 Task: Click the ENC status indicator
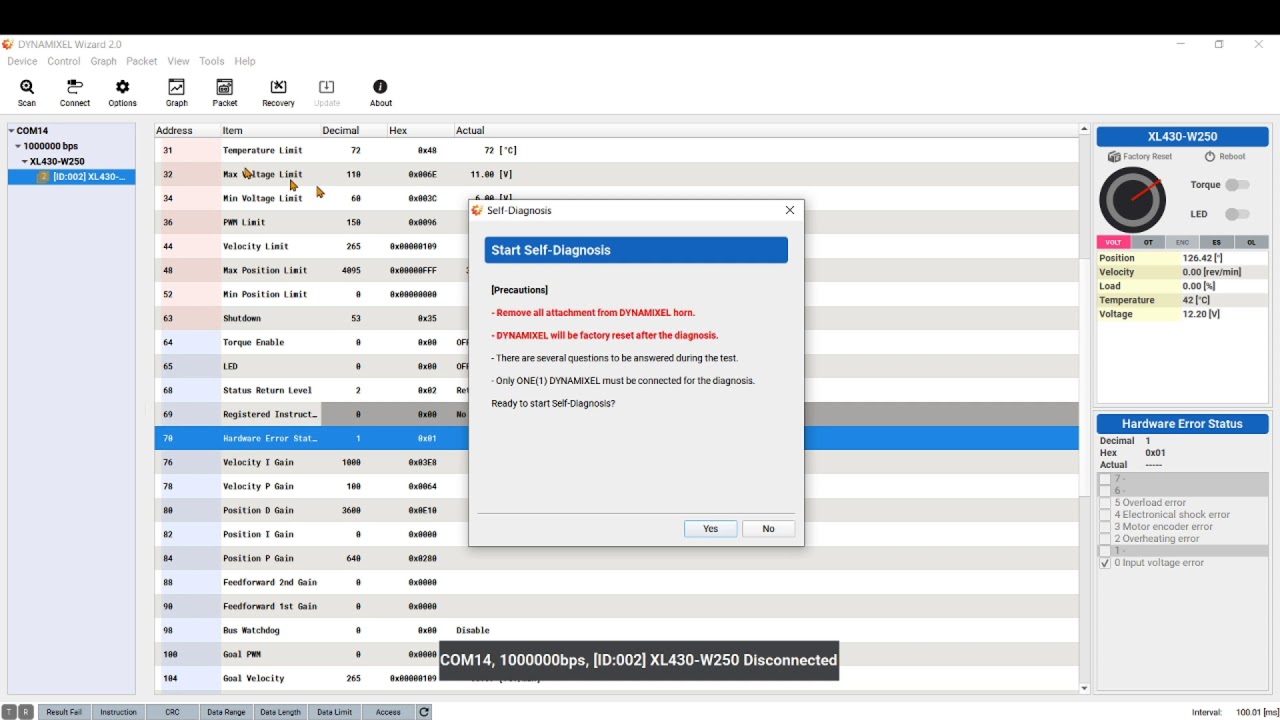[x=1182, y=242]
